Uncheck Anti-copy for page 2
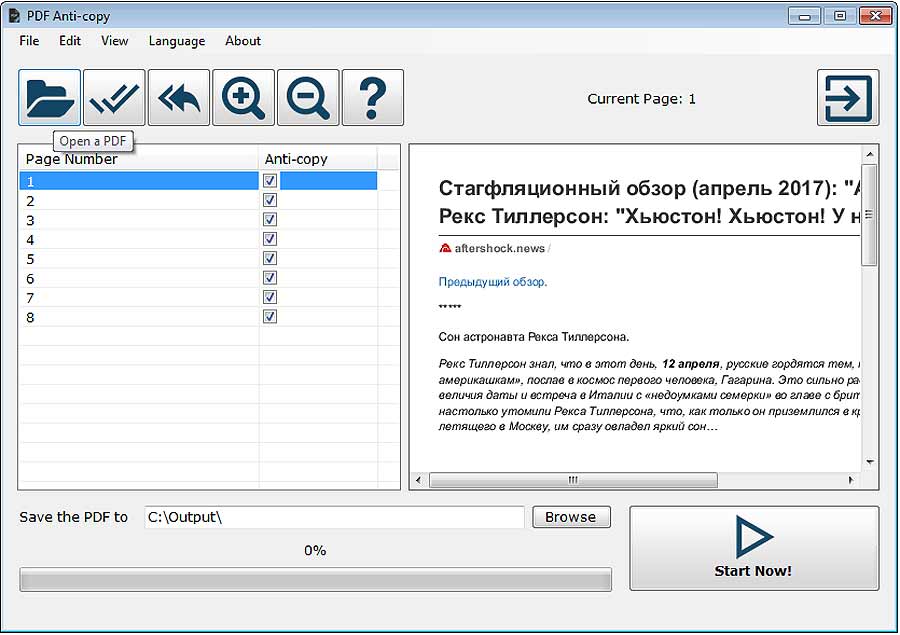The height and width of the screenshot is (635, 900). point(270,200)
